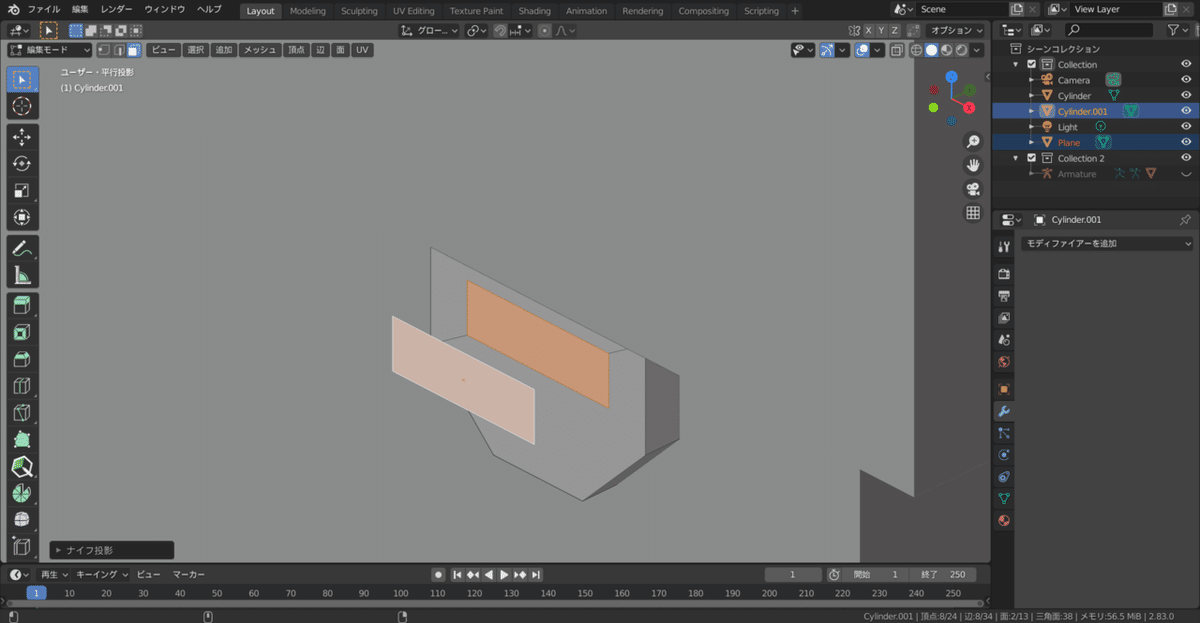Screen dimensions: 1200x623
Task: Switch to Shading workspace tab
Action: click(x=534, y=11)
